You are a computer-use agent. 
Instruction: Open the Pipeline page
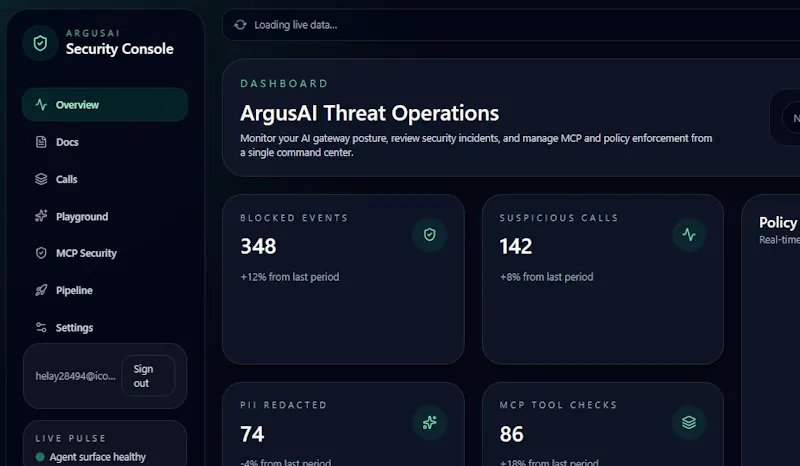[x=105, y=290]
